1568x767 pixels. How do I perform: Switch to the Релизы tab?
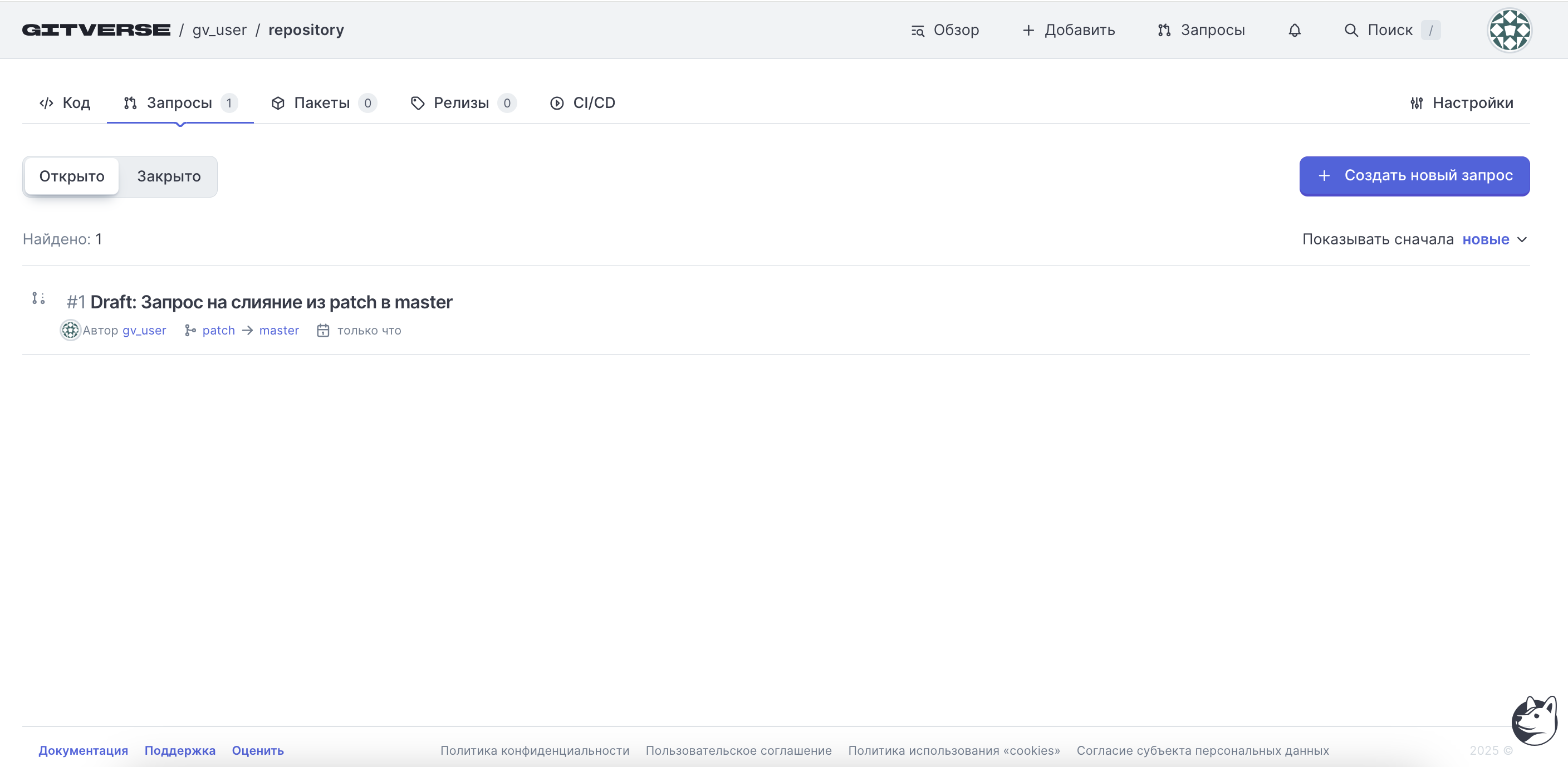click(x=463, y=103)
